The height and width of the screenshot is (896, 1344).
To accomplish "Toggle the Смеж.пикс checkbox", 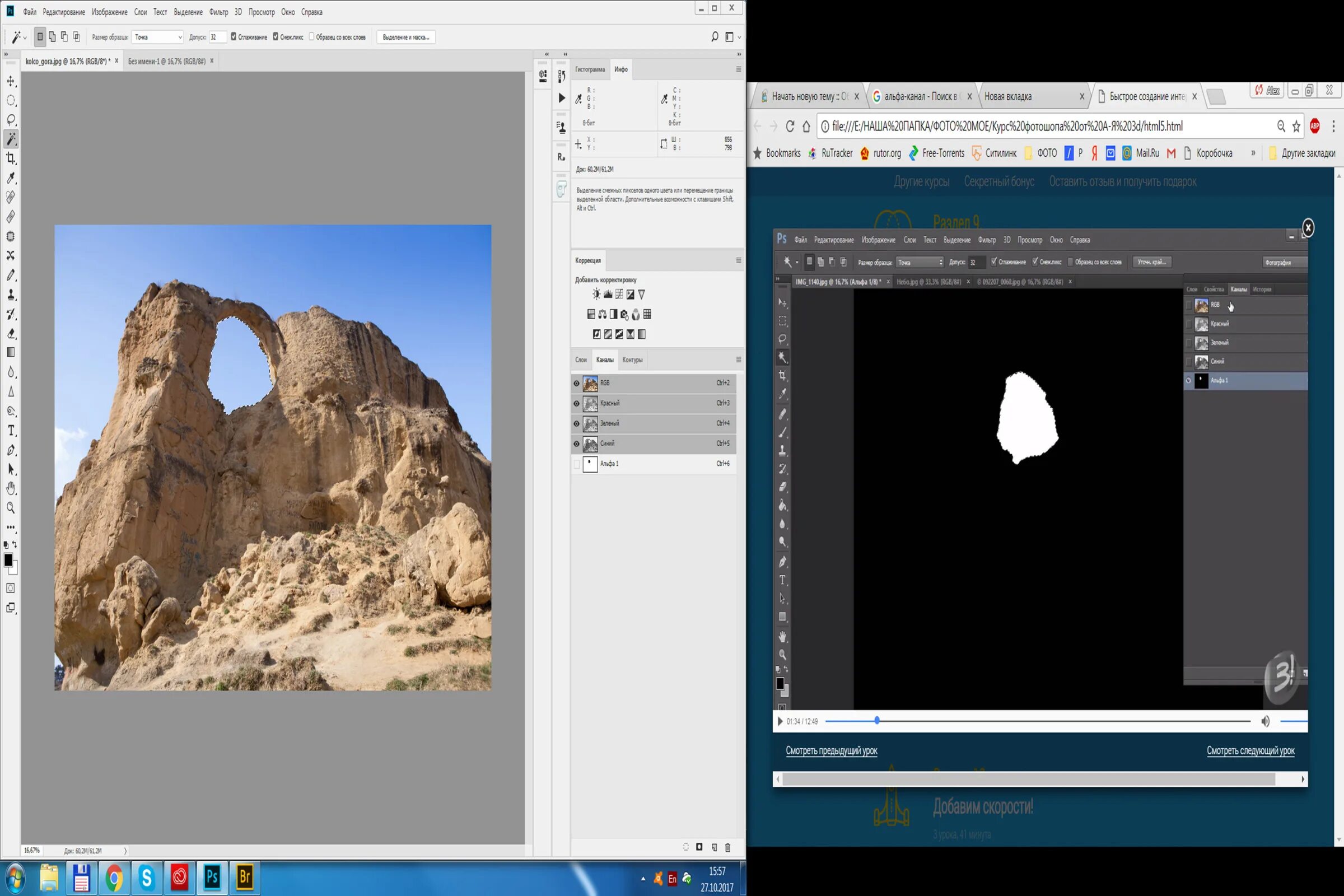I will click(x=276, y=36).
